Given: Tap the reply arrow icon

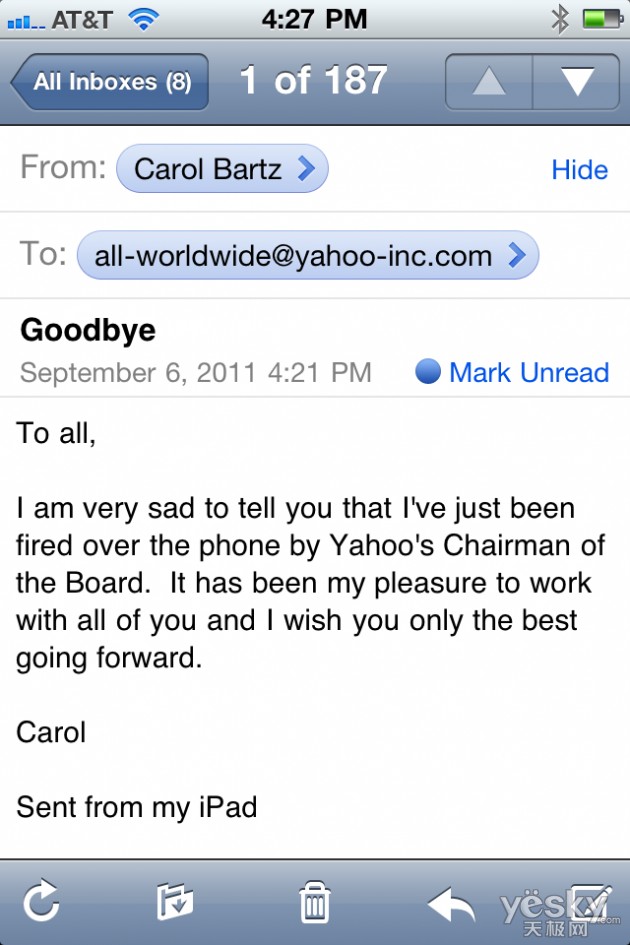Looking at the screenshot, I should point(451,904).
